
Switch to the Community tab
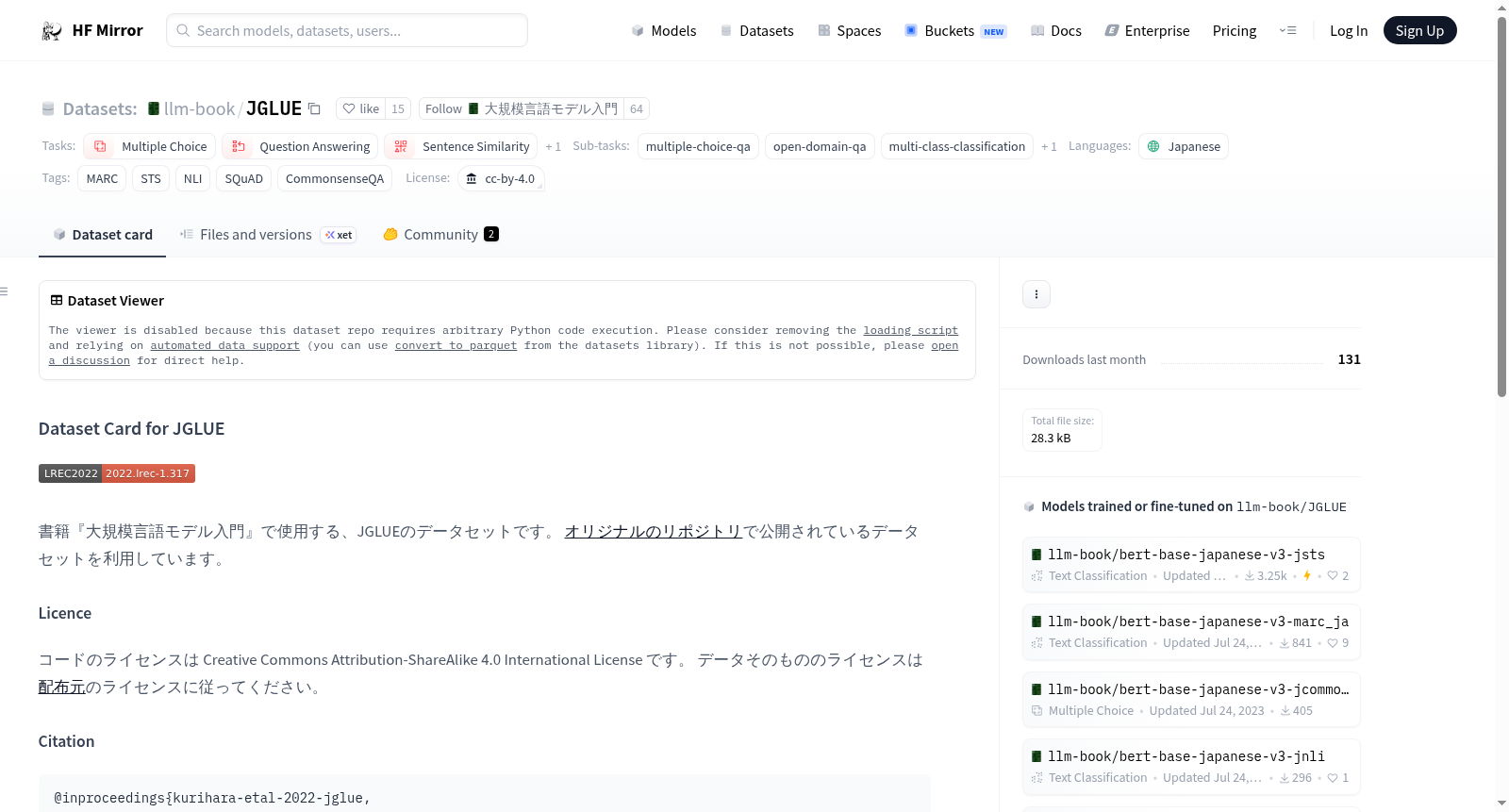[440, 235]
